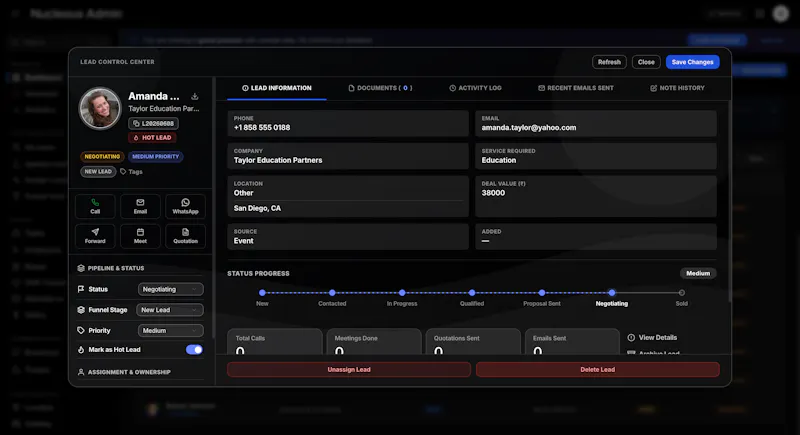Select the Negotiating point on status progress

[612, 293]
